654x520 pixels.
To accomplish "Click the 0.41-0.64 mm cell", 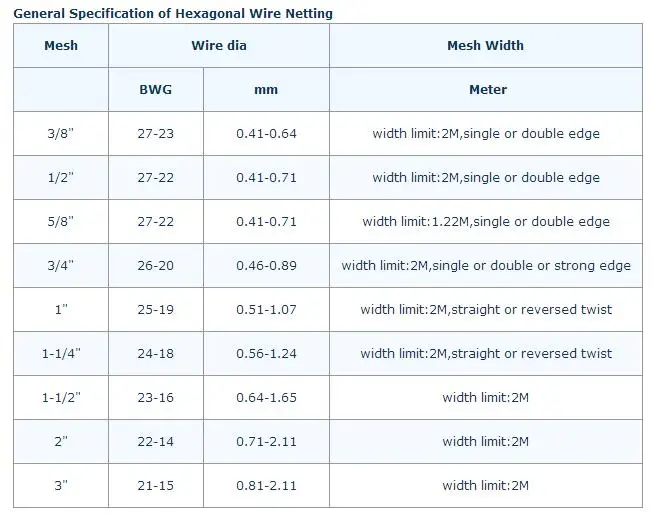I will (x=266, y=134).
